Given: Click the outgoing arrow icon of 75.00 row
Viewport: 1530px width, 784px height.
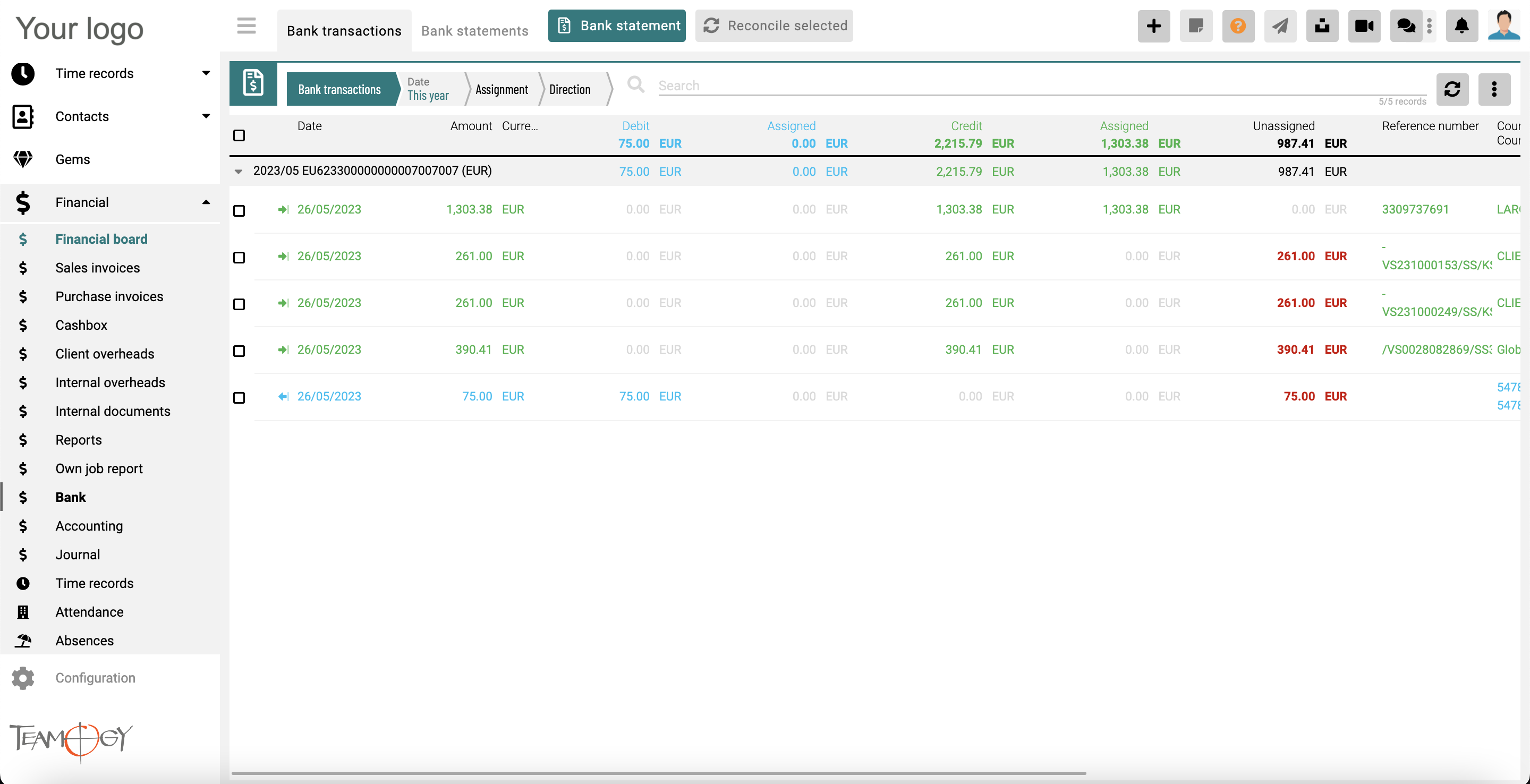Looking at the screenshot, I should click(283, 397).
